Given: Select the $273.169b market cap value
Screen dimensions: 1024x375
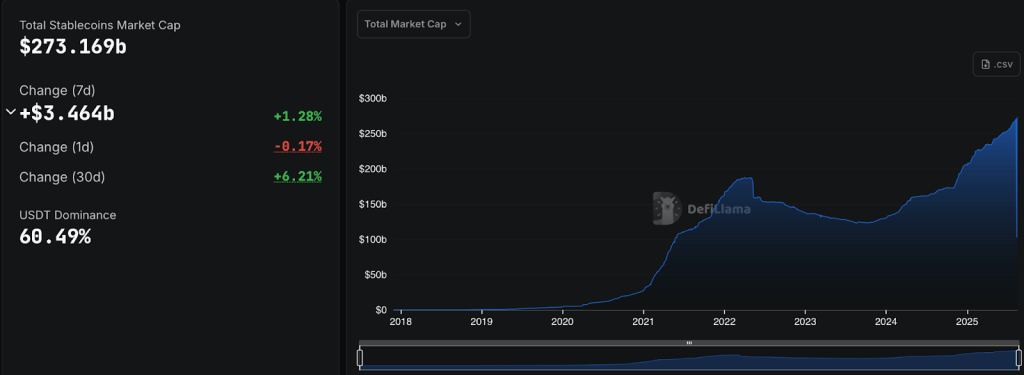Looking at the screenshot, I should click(x=72, y=47).
